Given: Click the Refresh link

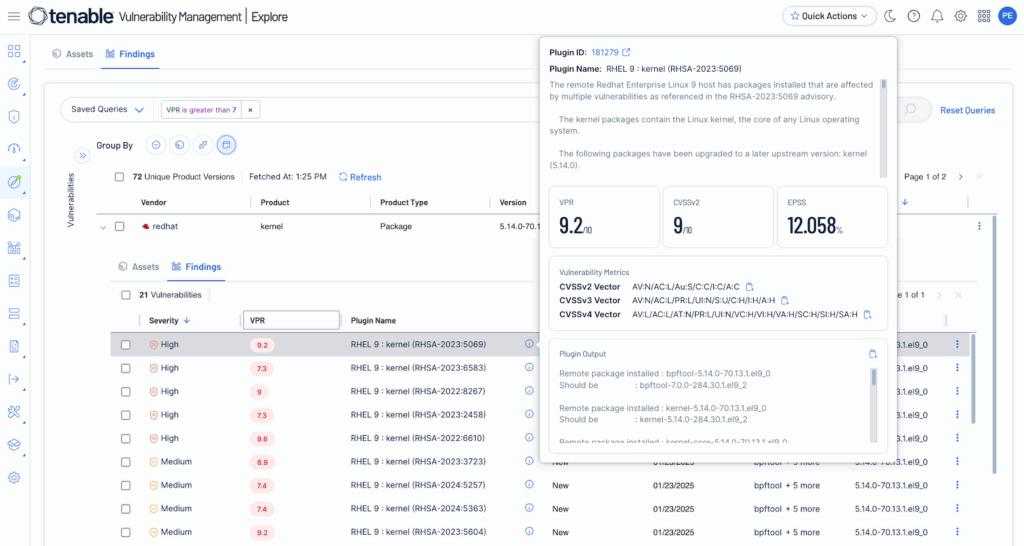Looking at the screenshot, I should pyautogui.click(x=360, y=177).
